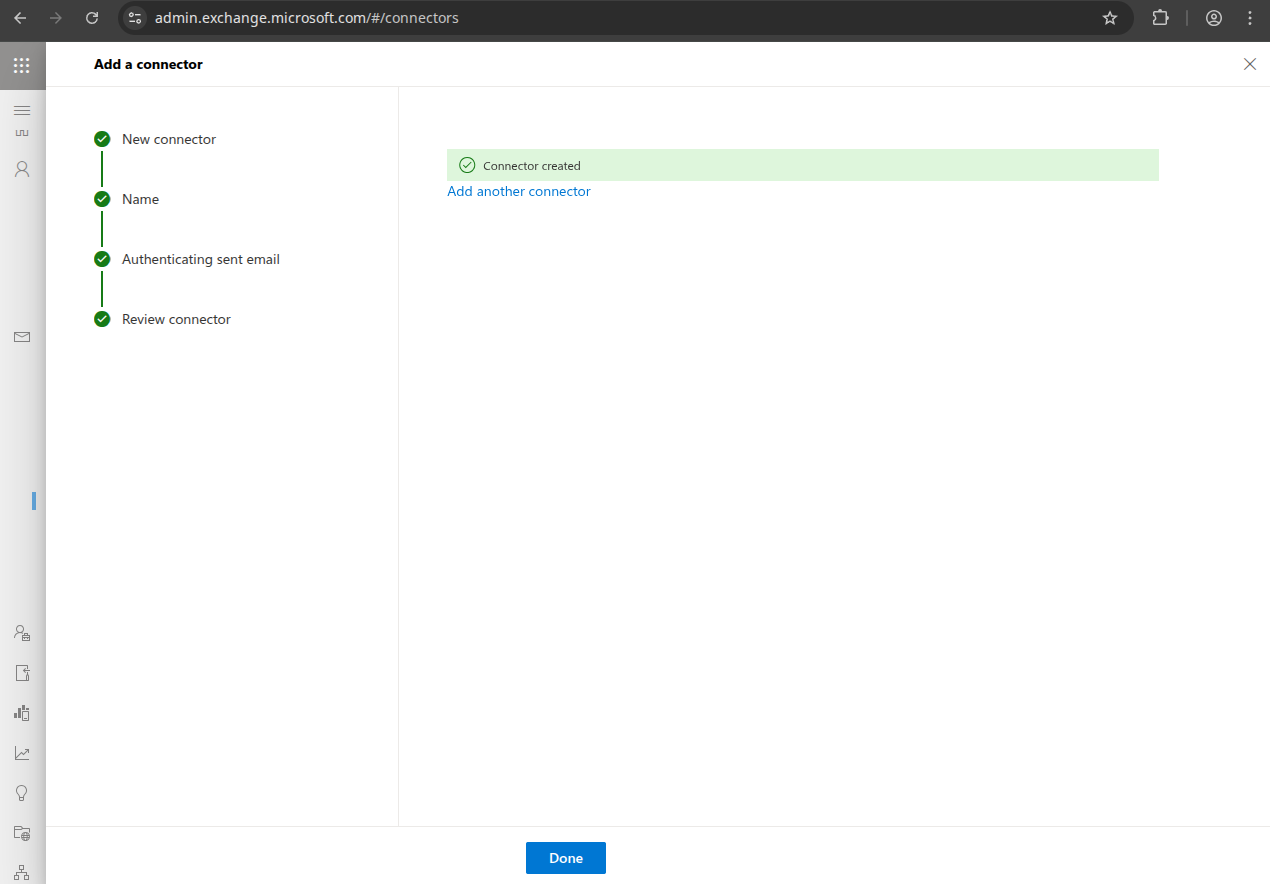1270x884 pixels.
Task: Click the green check icon beside Connector created
Action: coord(466,165)
